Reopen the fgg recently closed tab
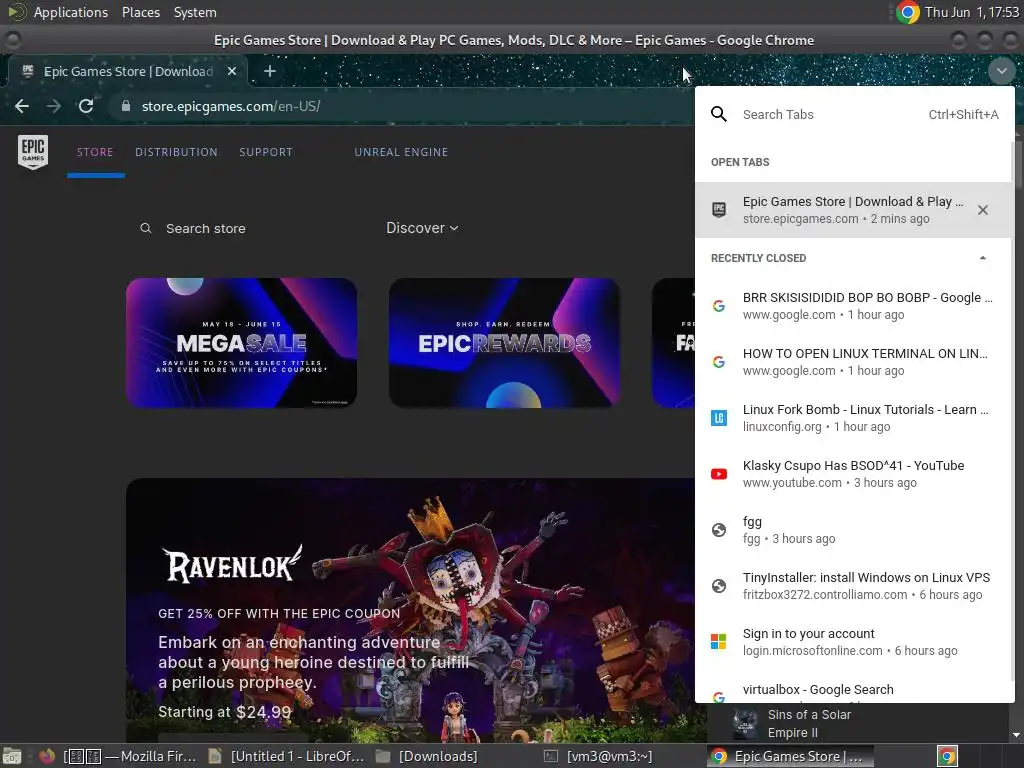The height and width of the screenshot is (768, 1024). tap(854, 530)
